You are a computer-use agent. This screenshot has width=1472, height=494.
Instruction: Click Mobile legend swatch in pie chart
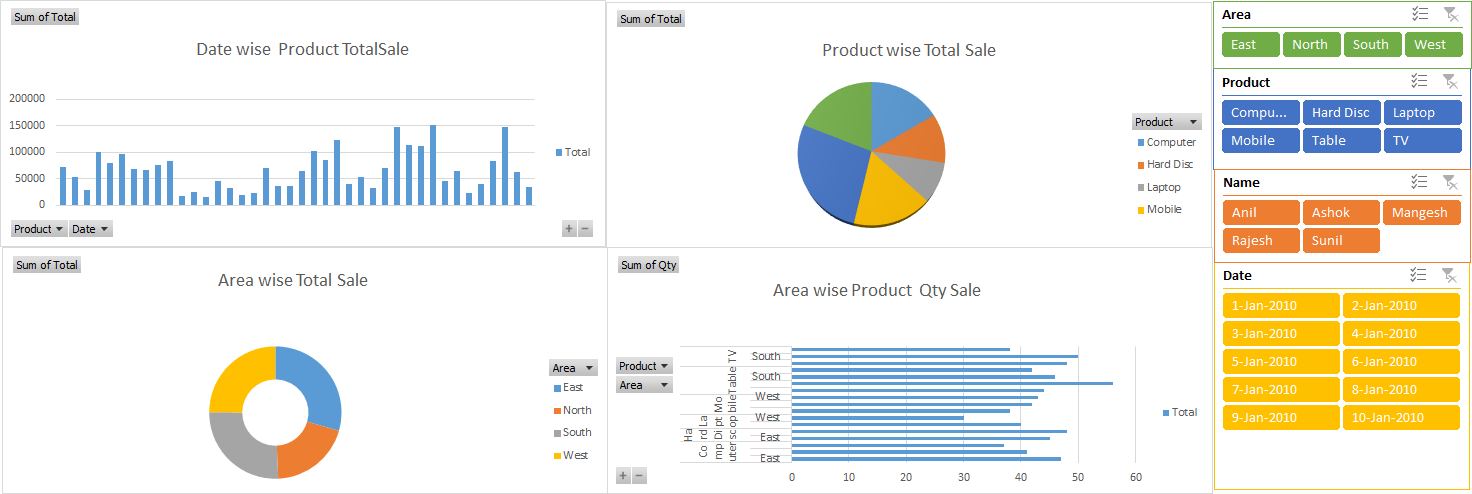[x=1141, y=210]
